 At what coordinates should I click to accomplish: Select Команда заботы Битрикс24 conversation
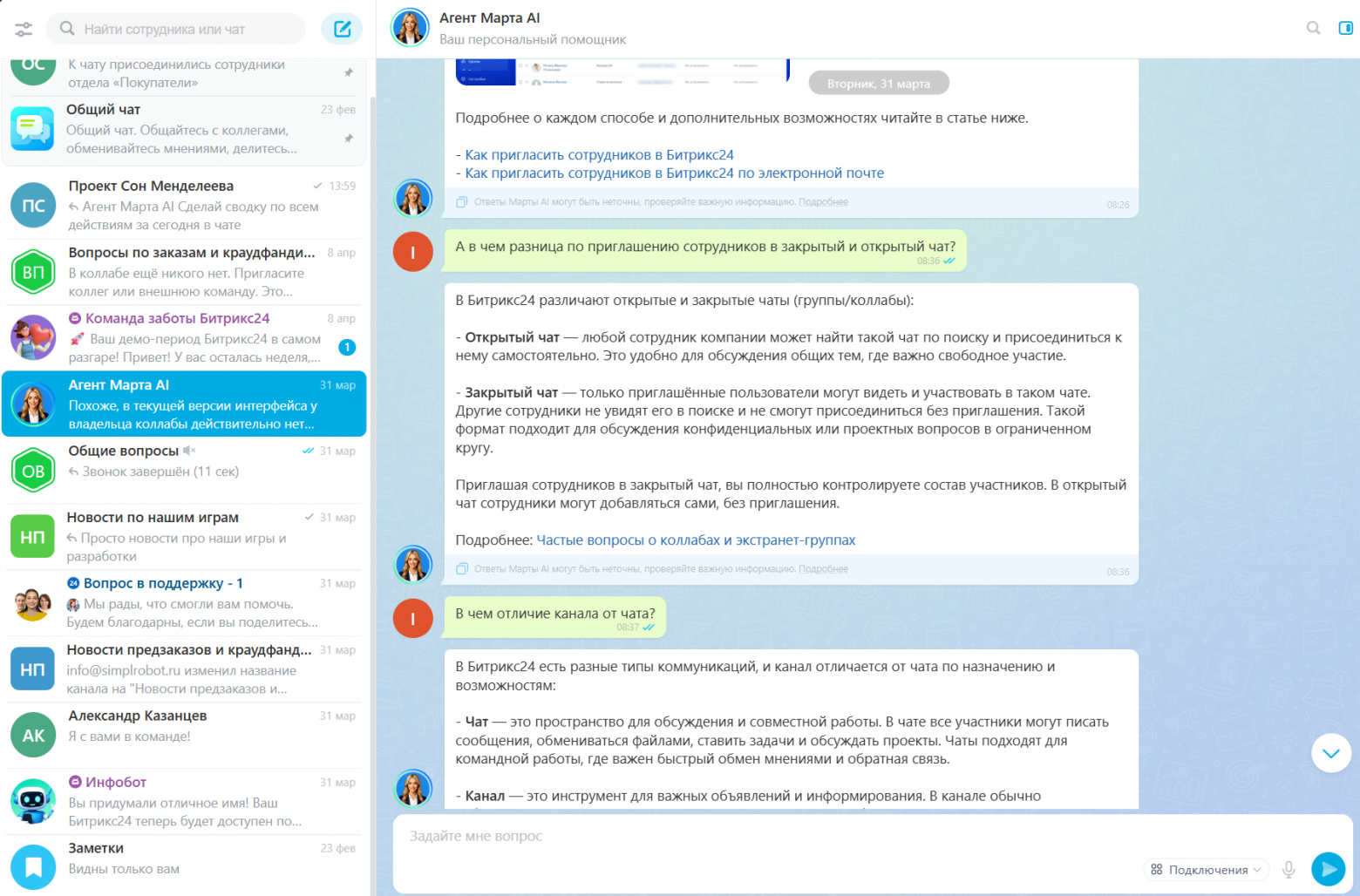coord(185,337)
